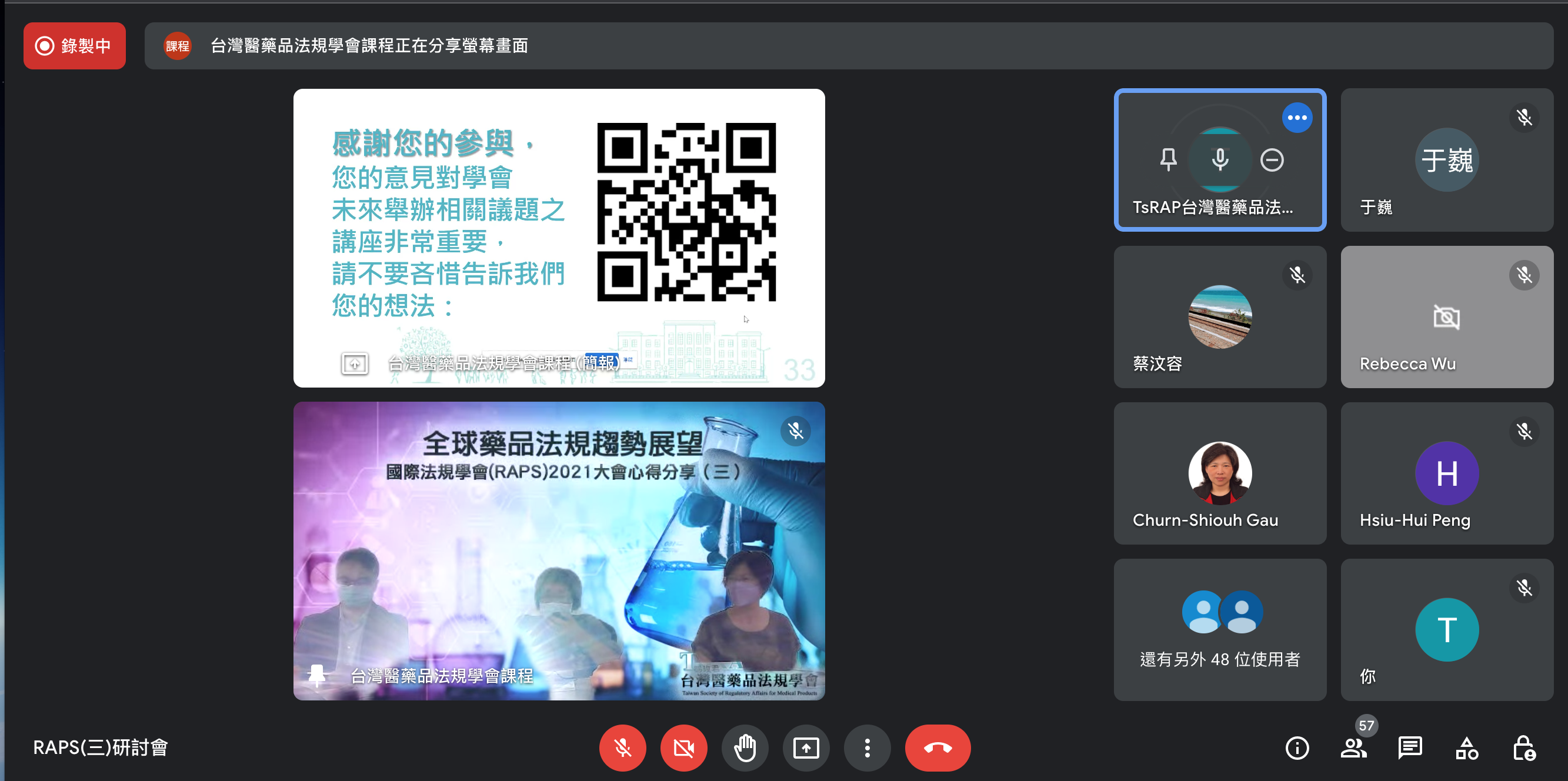Open meeting details info icon
The height and width of the screenshot is (781, 1568).
pos(1296,747)
